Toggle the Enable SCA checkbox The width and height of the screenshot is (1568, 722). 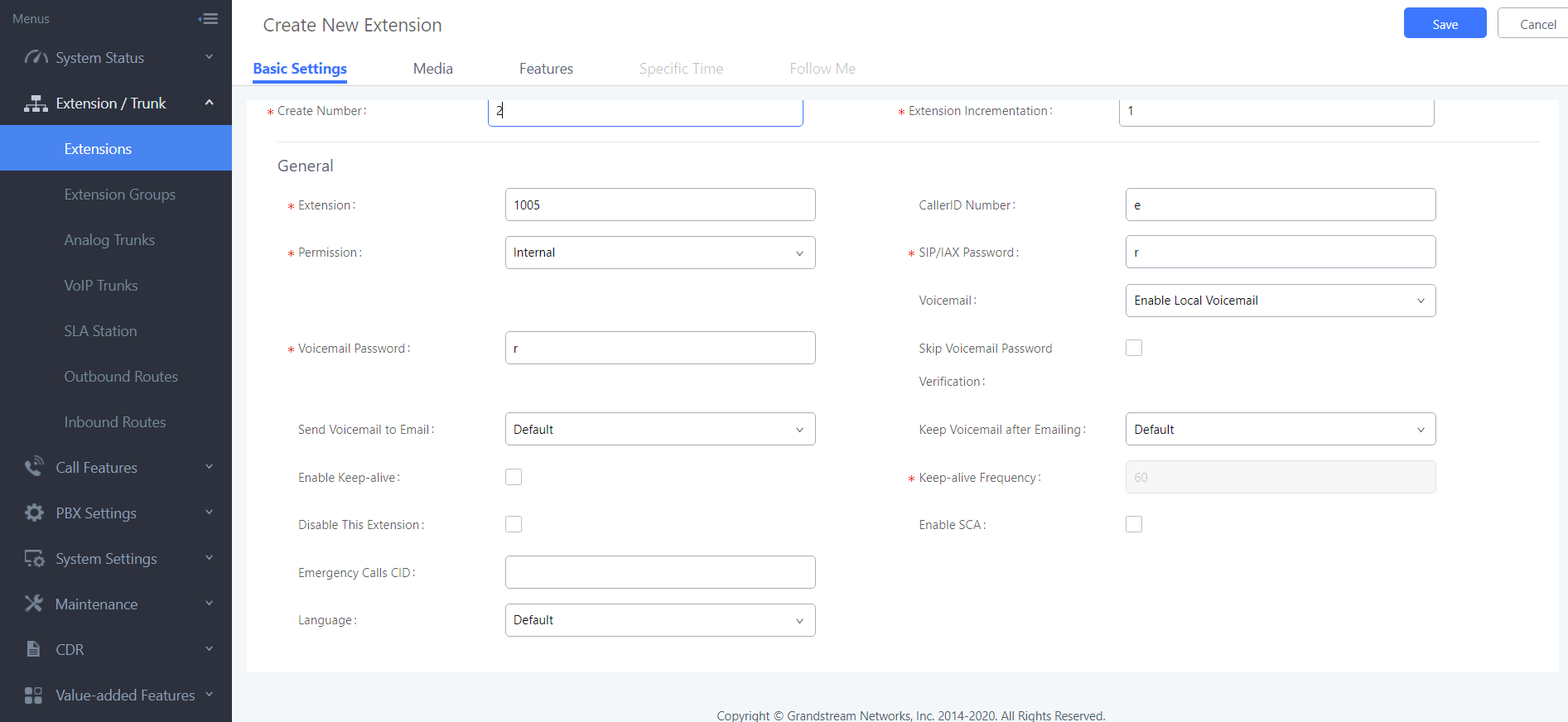click(1133, 524)
